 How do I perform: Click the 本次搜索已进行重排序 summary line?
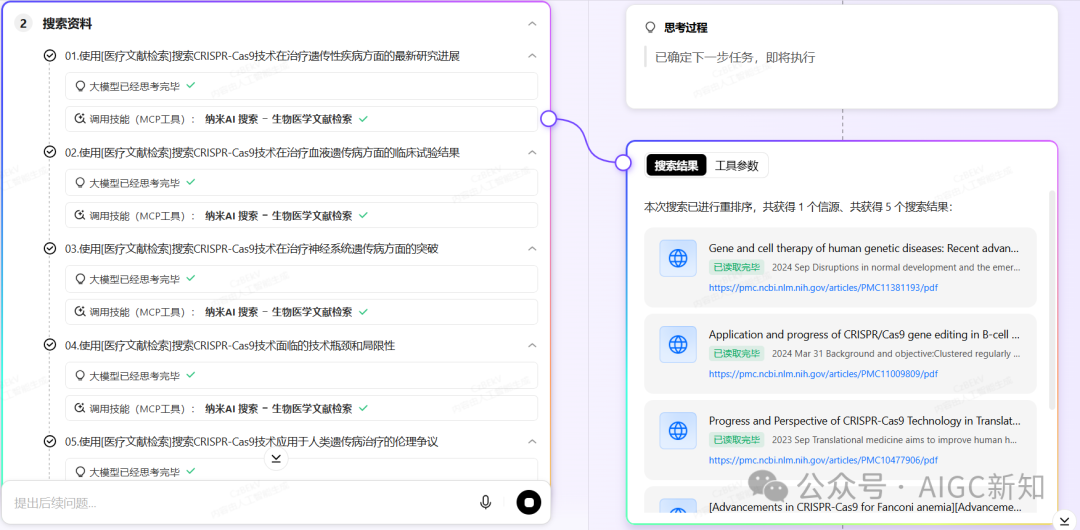(x=798, y=207)
